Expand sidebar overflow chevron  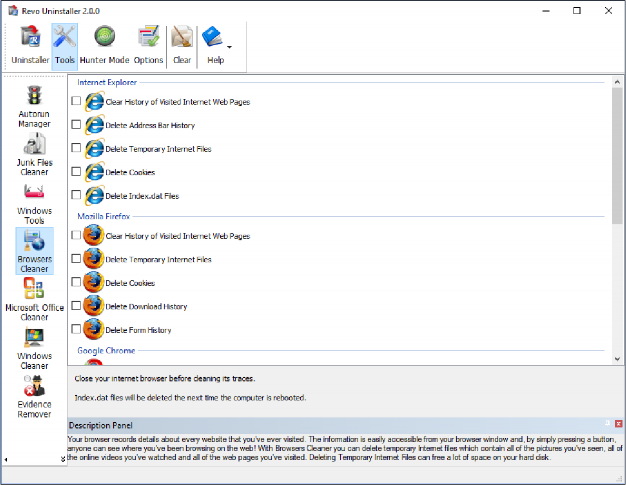(63, 459)
